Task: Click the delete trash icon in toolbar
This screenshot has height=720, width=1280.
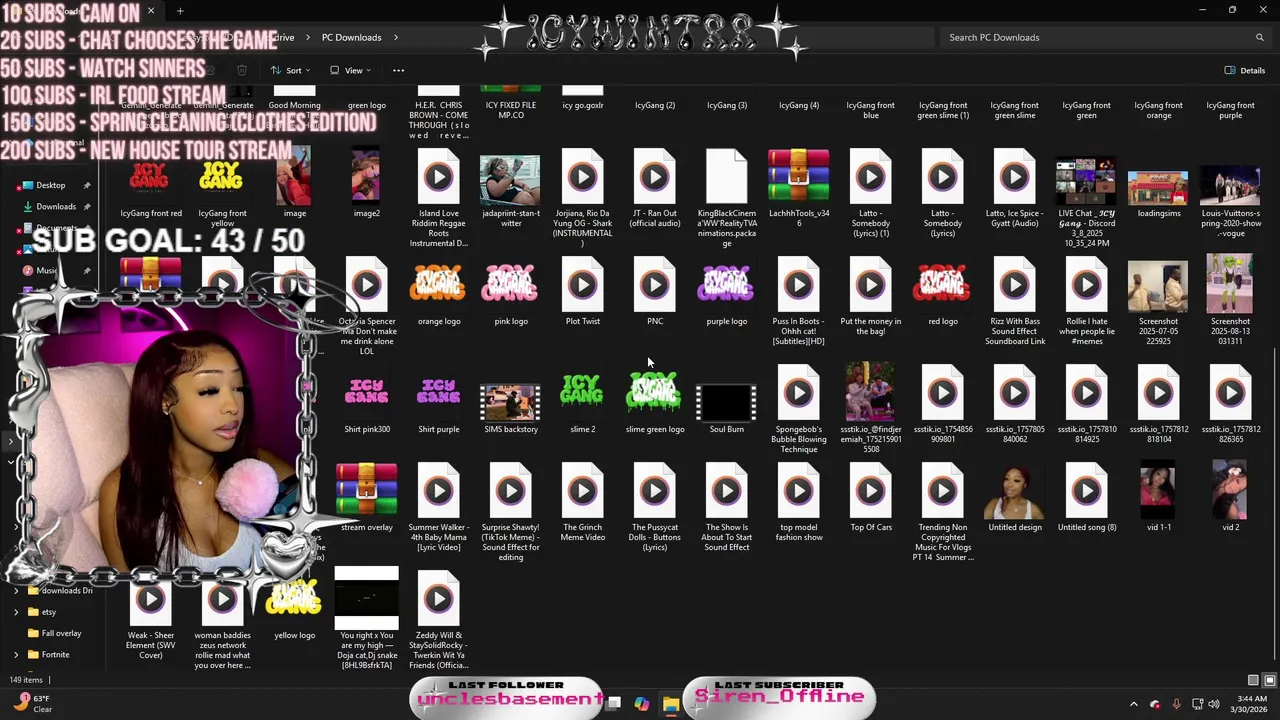Action: pos(241,70)
